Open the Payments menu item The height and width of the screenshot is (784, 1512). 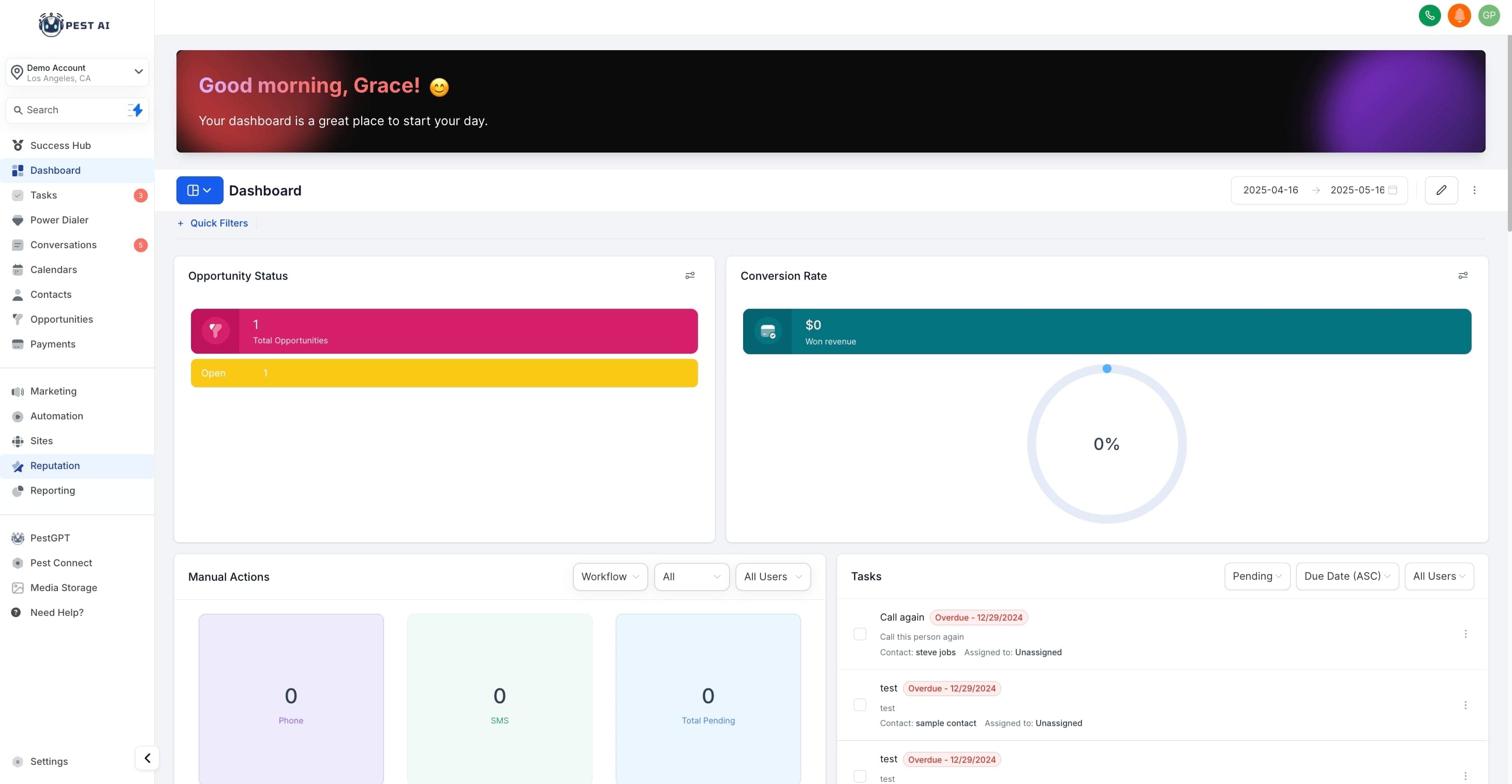point(77,344)
